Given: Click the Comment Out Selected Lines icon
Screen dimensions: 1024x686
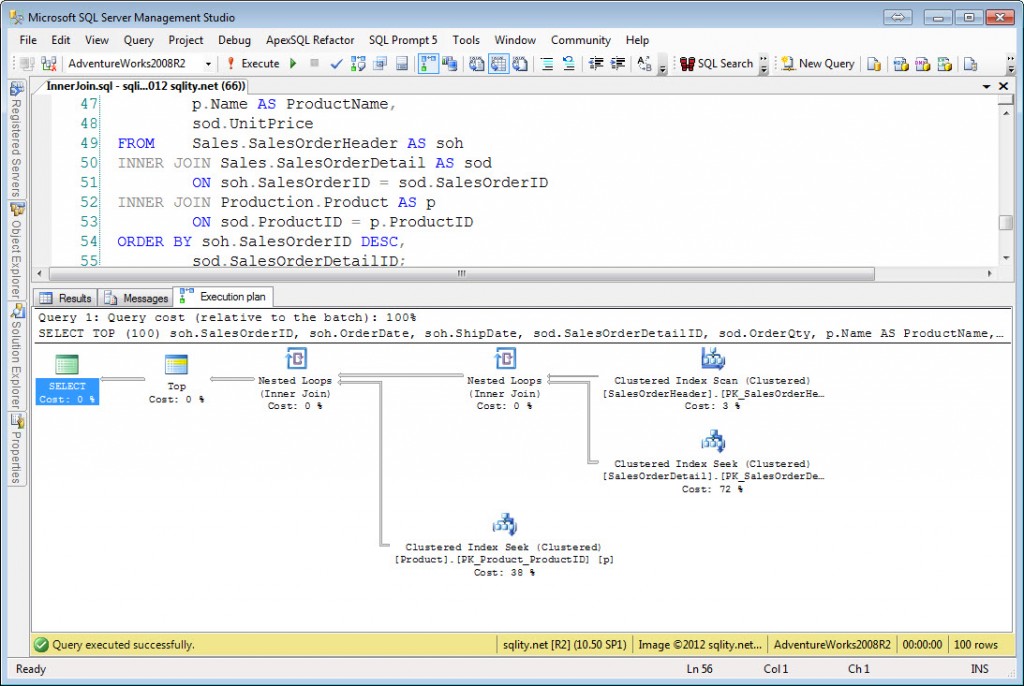Looking at the screenshot, I should [x=547, y=63].
